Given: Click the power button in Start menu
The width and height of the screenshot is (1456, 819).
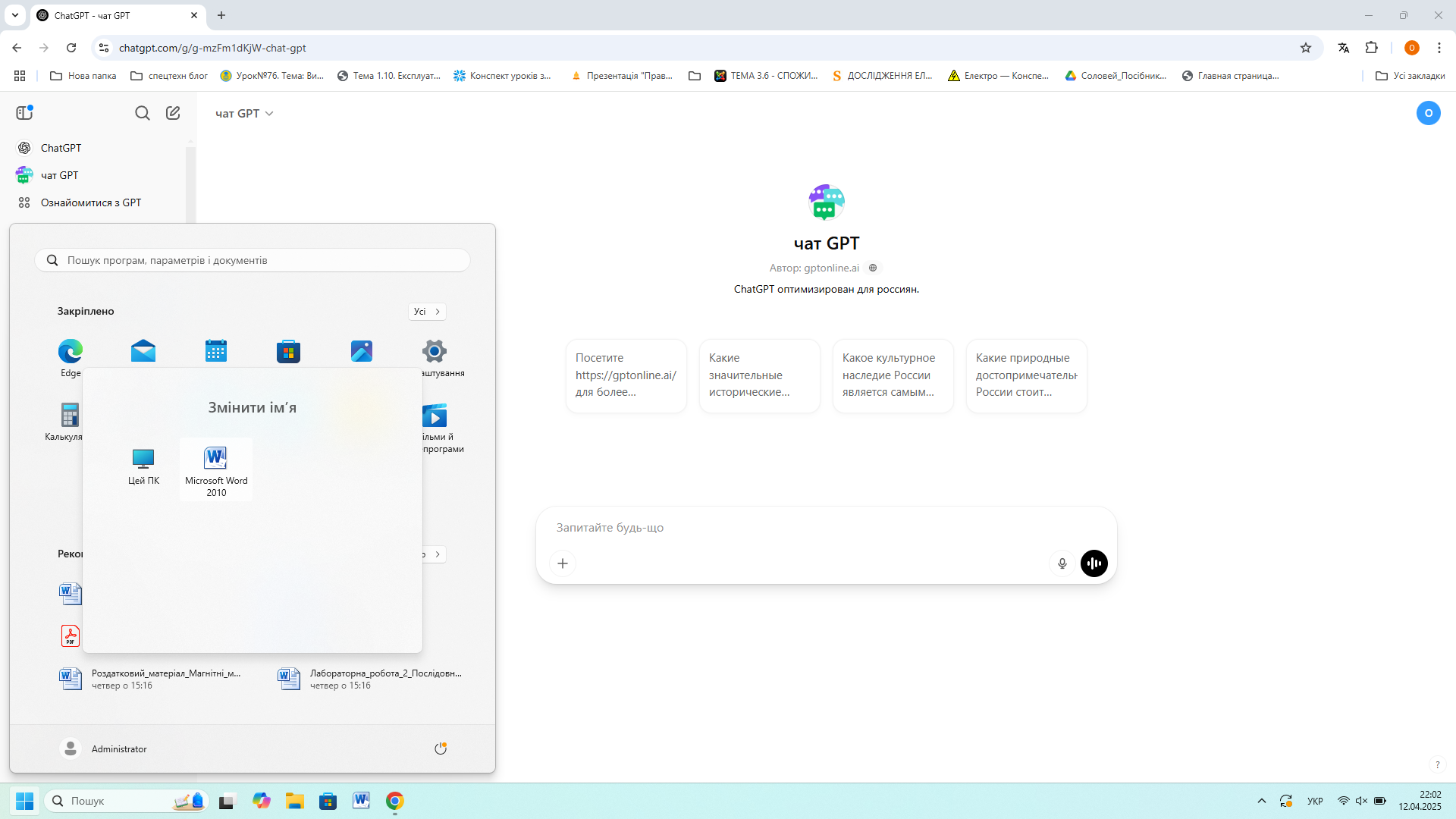Looking at the screenshot, I should click(441, 748).
